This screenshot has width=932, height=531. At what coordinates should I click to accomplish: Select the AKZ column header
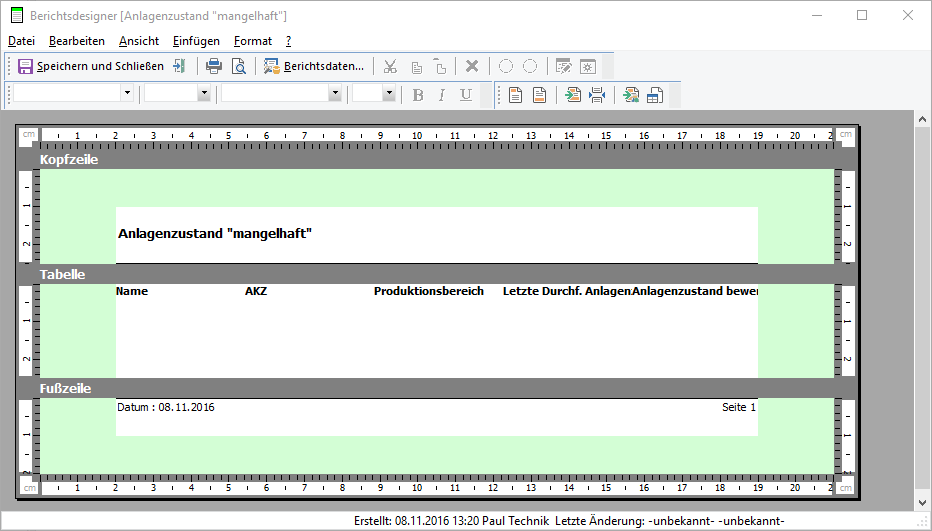pyautogui.click(x=256, y=291)
